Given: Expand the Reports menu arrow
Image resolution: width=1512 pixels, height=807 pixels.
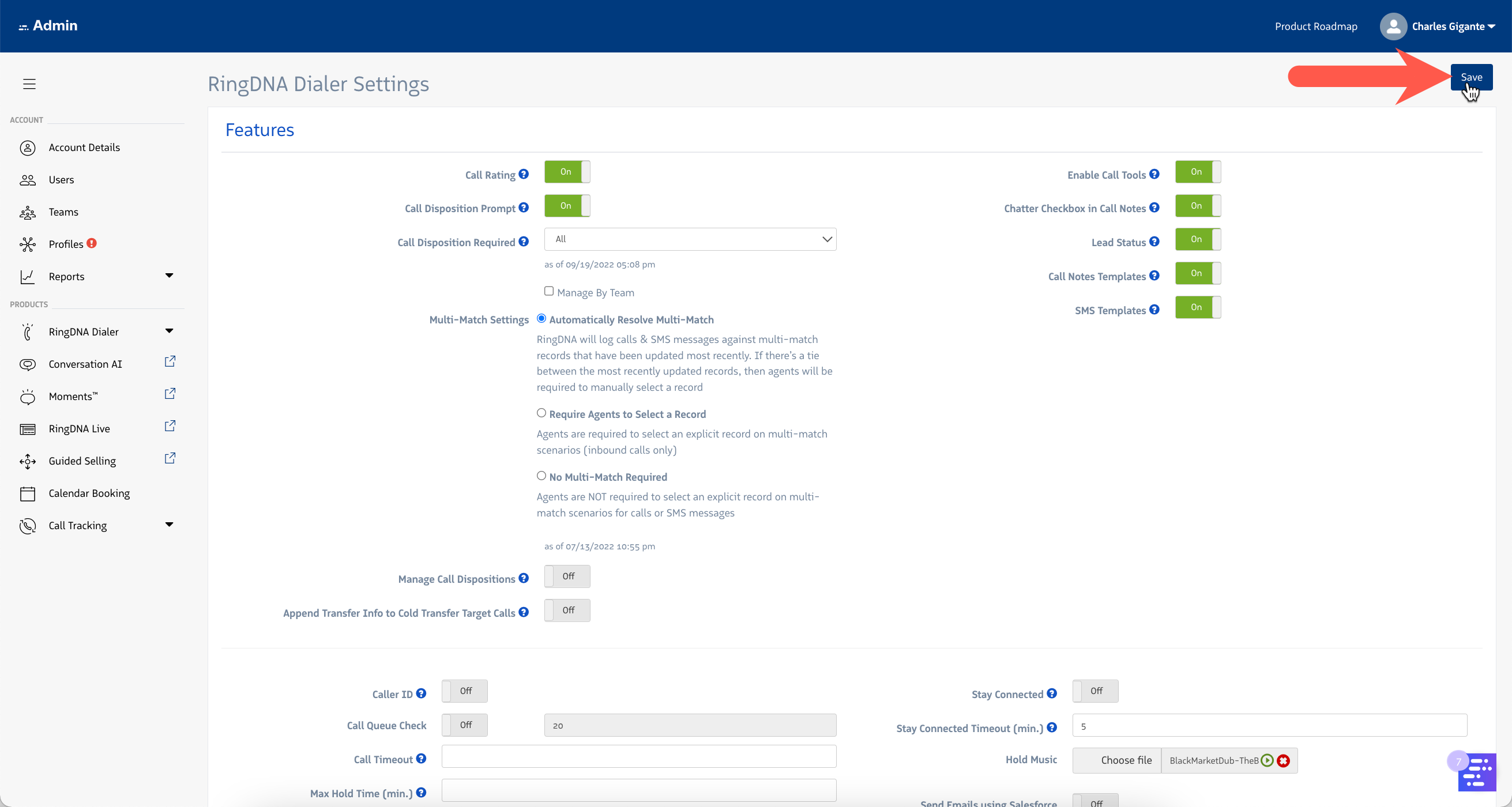Looking at the screenshot, I should [x=169, y=276].
